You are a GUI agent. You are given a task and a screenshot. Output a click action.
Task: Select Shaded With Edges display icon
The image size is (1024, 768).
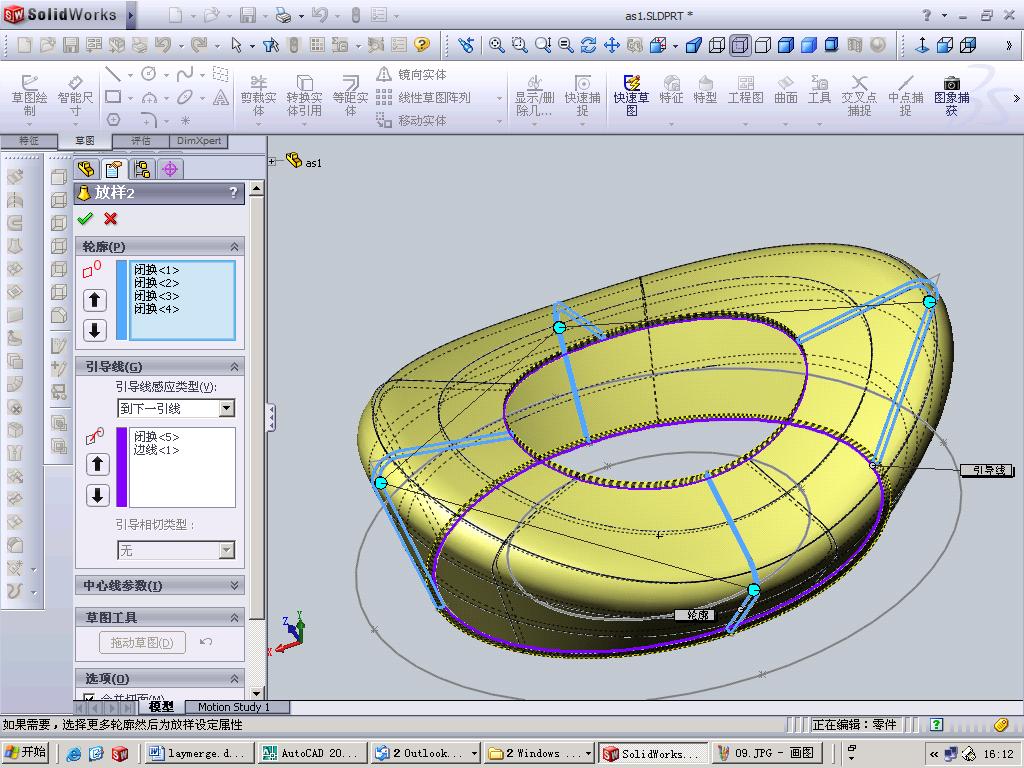click(786, 44)
